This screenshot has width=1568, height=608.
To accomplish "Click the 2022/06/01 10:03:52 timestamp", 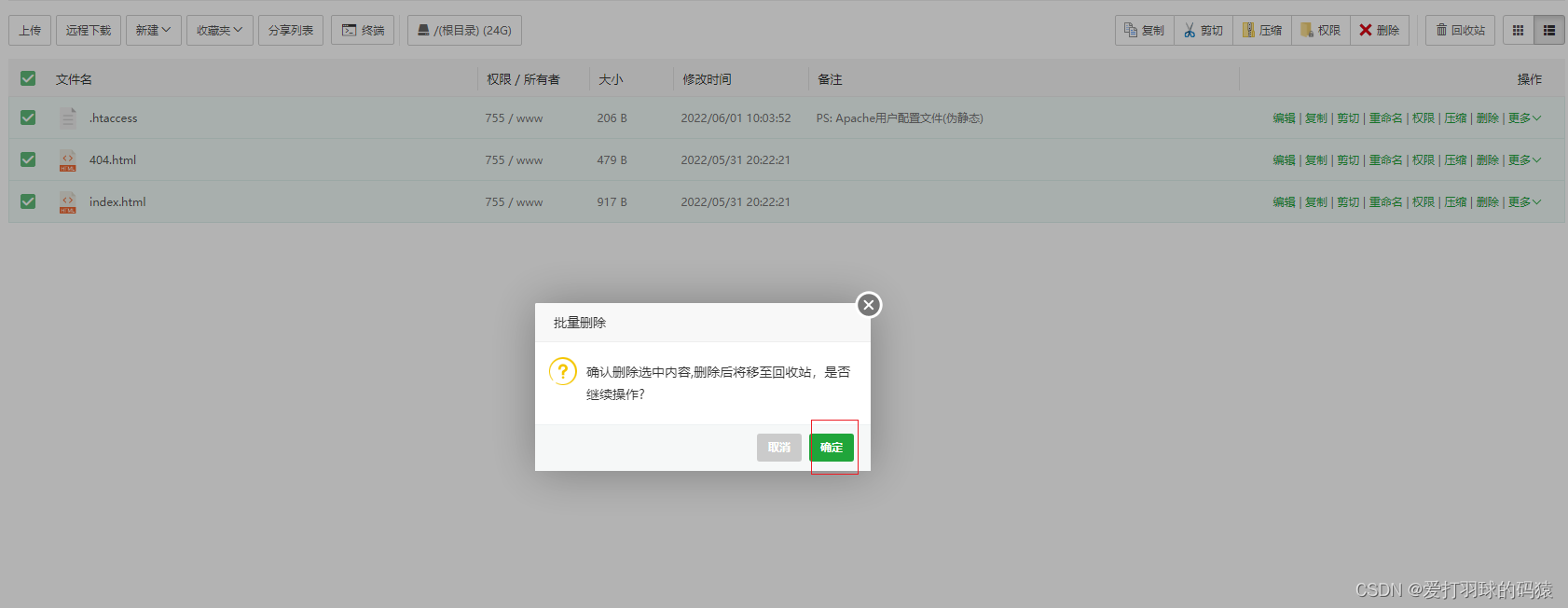I will tap(736, 118).
